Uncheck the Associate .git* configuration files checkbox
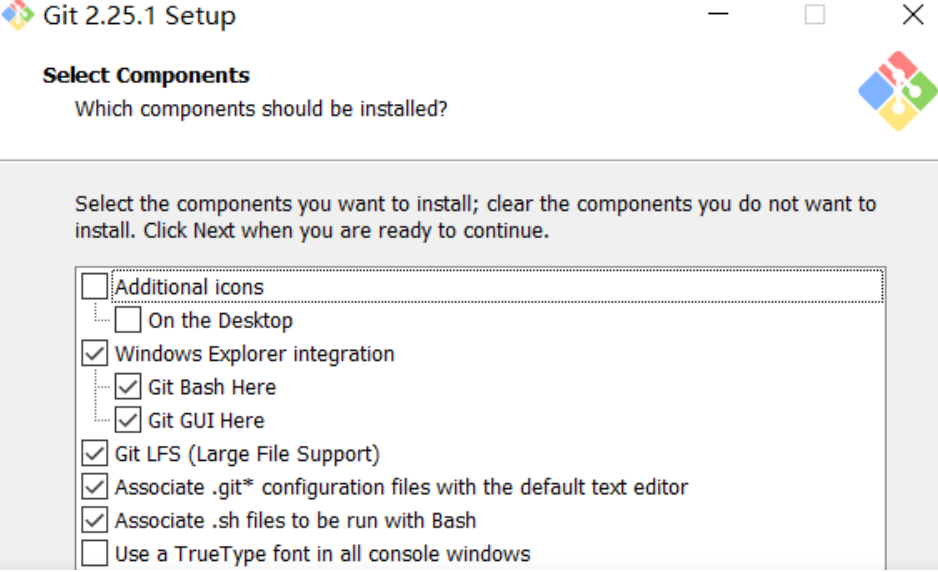 (x=95, y=488)
